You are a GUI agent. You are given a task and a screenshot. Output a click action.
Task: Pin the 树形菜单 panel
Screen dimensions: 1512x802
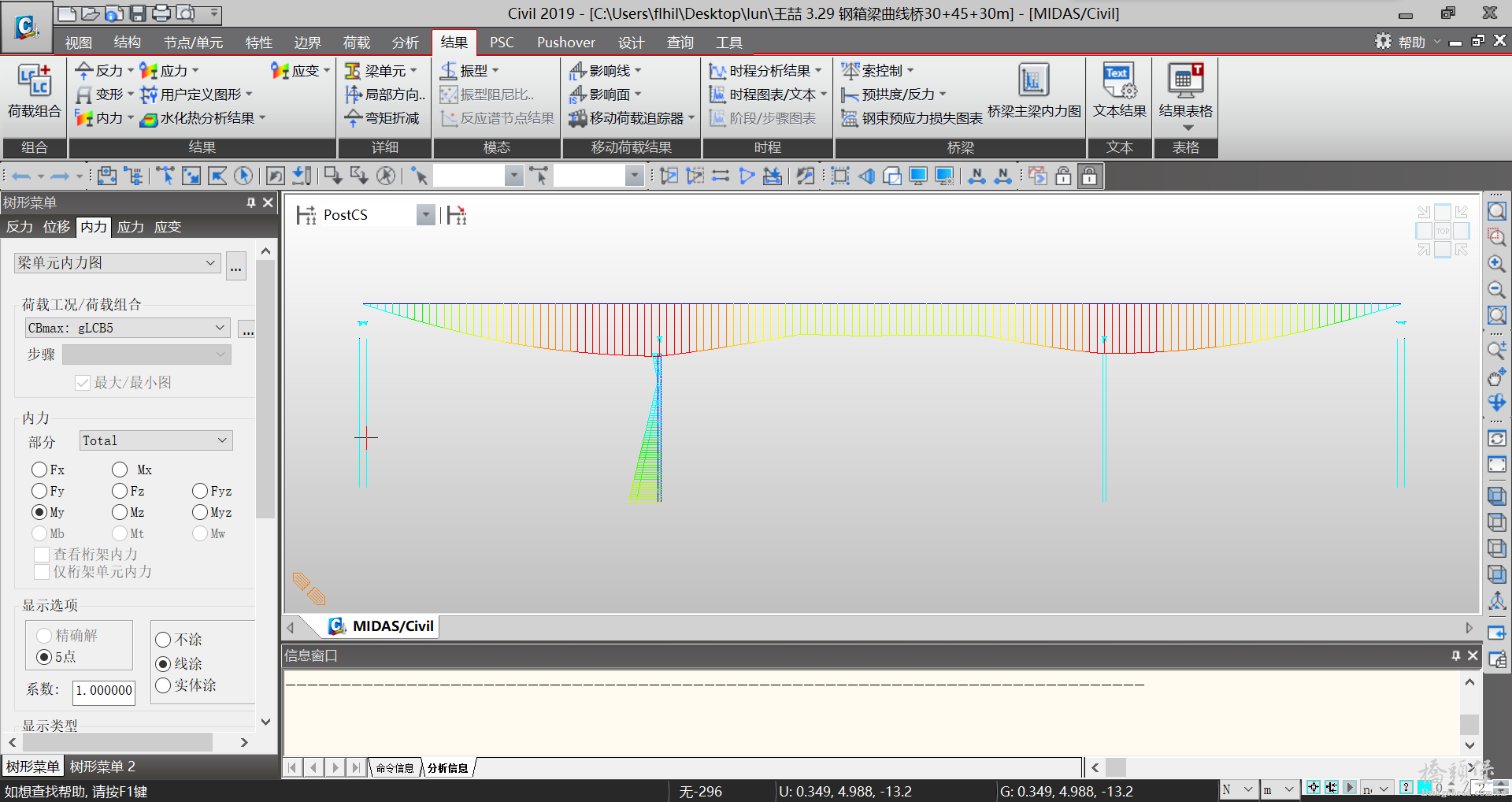pos(251,202)
